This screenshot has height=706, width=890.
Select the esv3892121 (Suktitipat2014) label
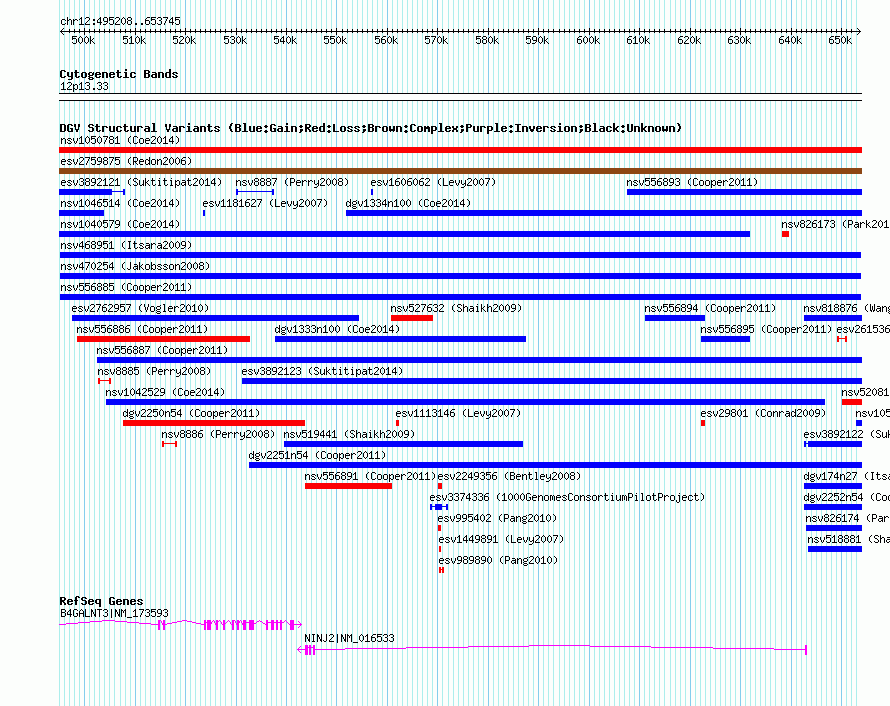point(141,182)
